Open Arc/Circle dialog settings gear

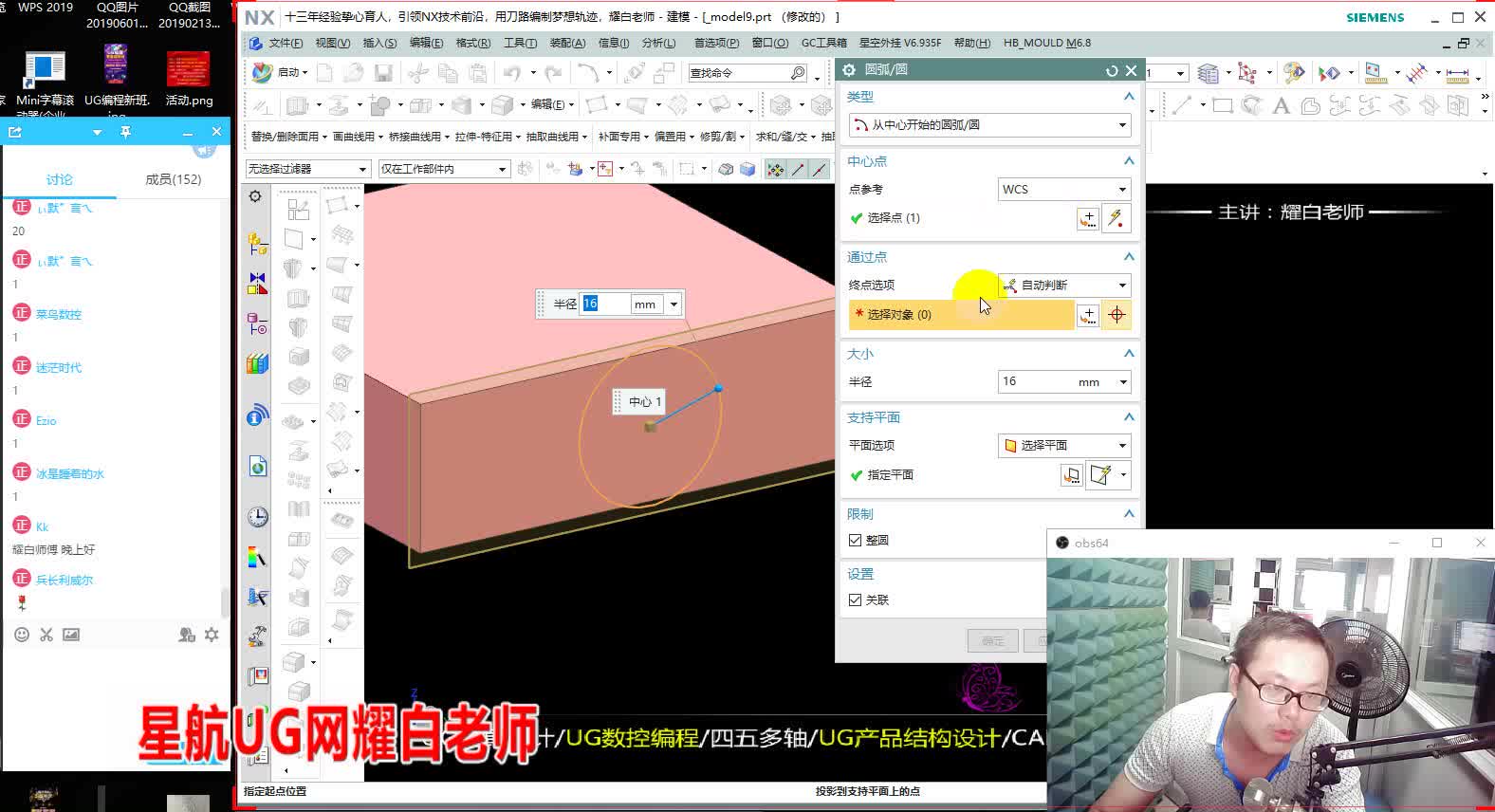pos(849,70)
